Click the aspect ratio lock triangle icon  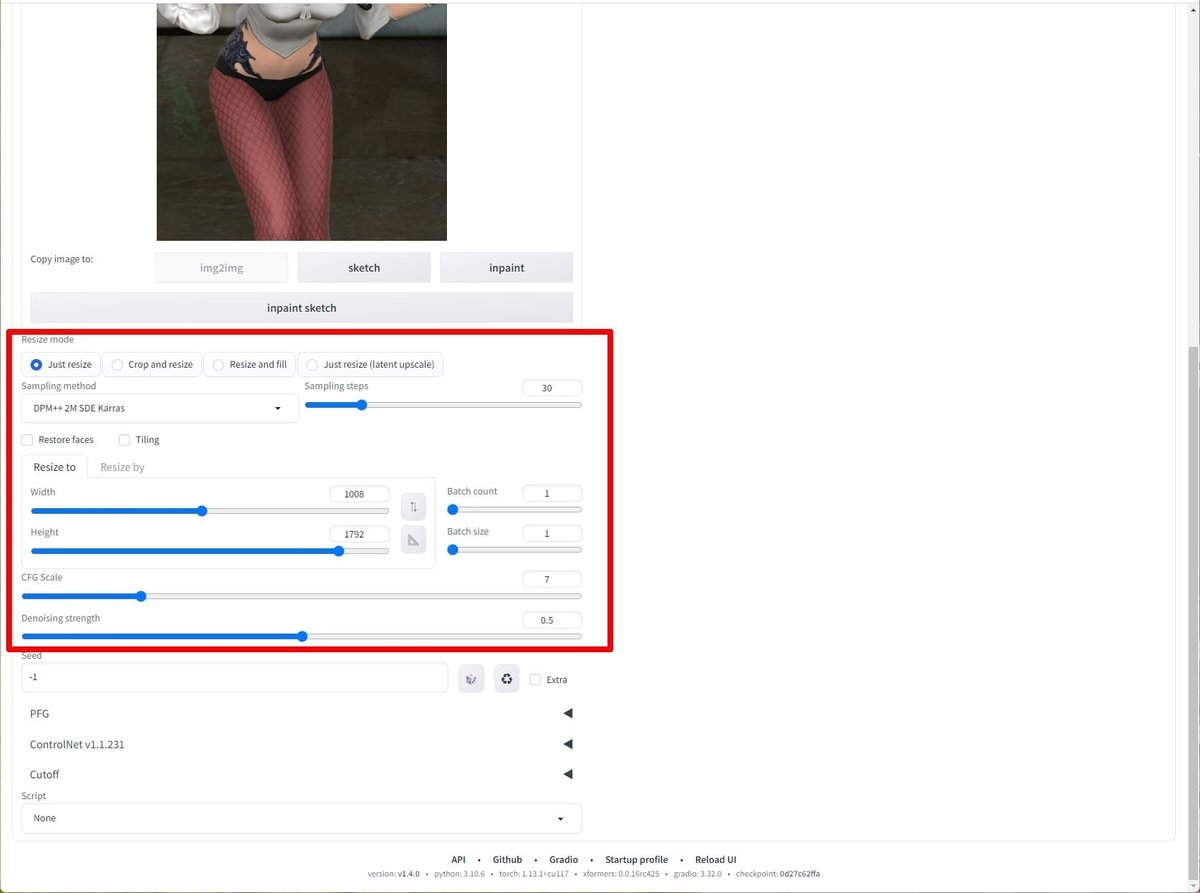point(413,540)
